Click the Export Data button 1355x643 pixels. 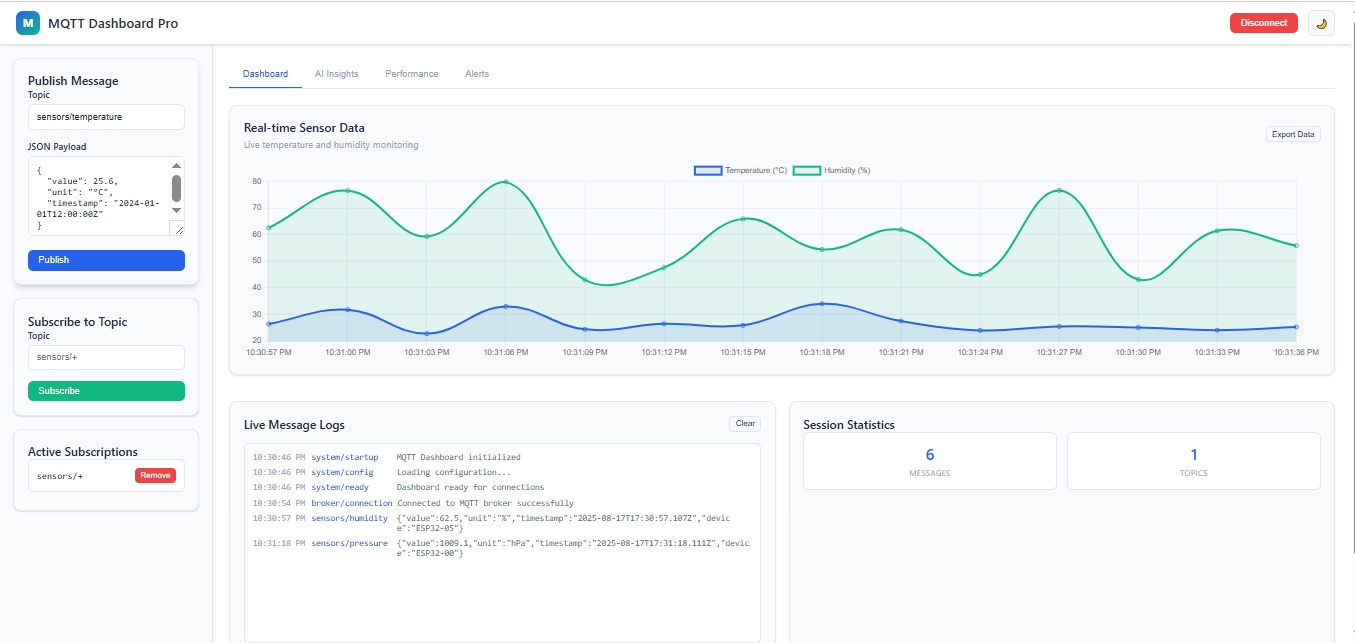tap(1293, 134)
